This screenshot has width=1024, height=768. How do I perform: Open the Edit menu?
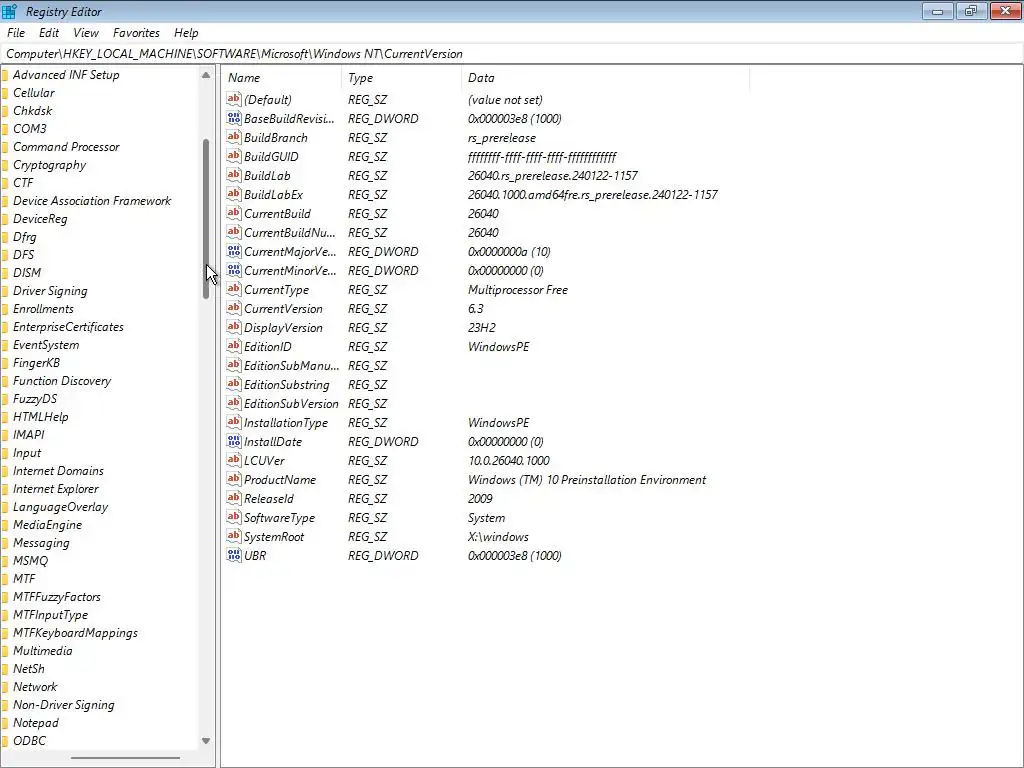coord(49,33)
